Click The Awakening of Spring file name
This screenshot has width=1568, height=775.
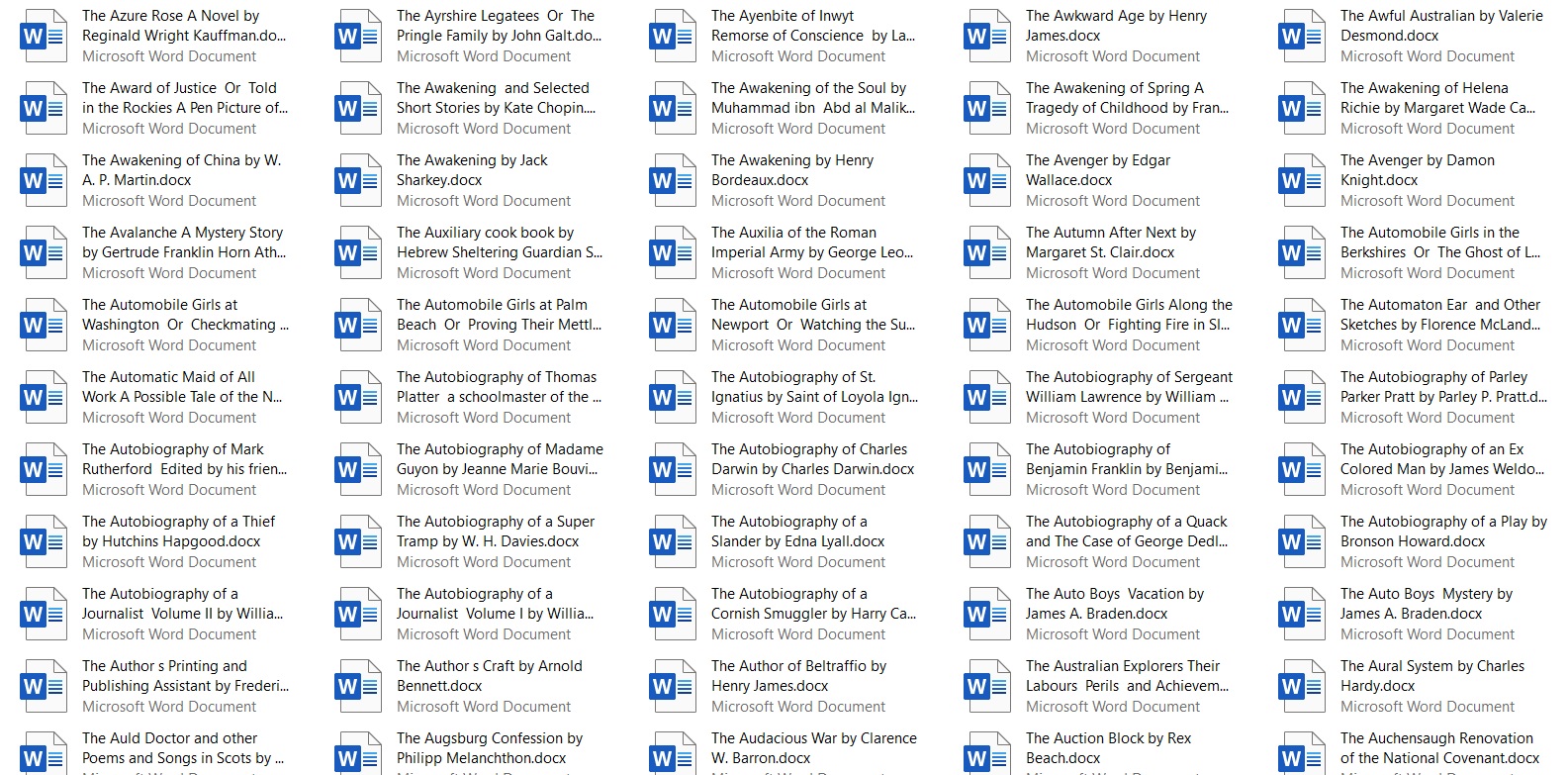click(1127, 98)
